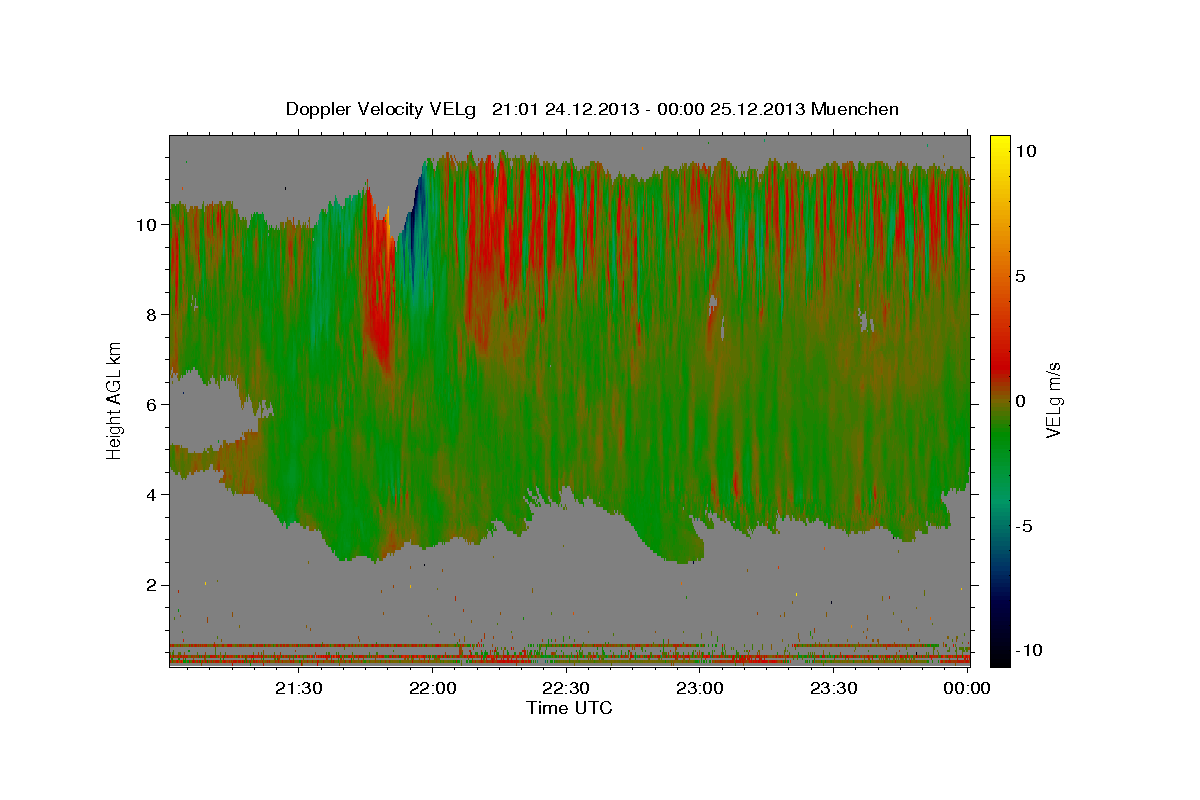Click the colorbar value -5
Image resolution: width=1200 pixels, height=800 pixels.
[x=1024, y=525]
